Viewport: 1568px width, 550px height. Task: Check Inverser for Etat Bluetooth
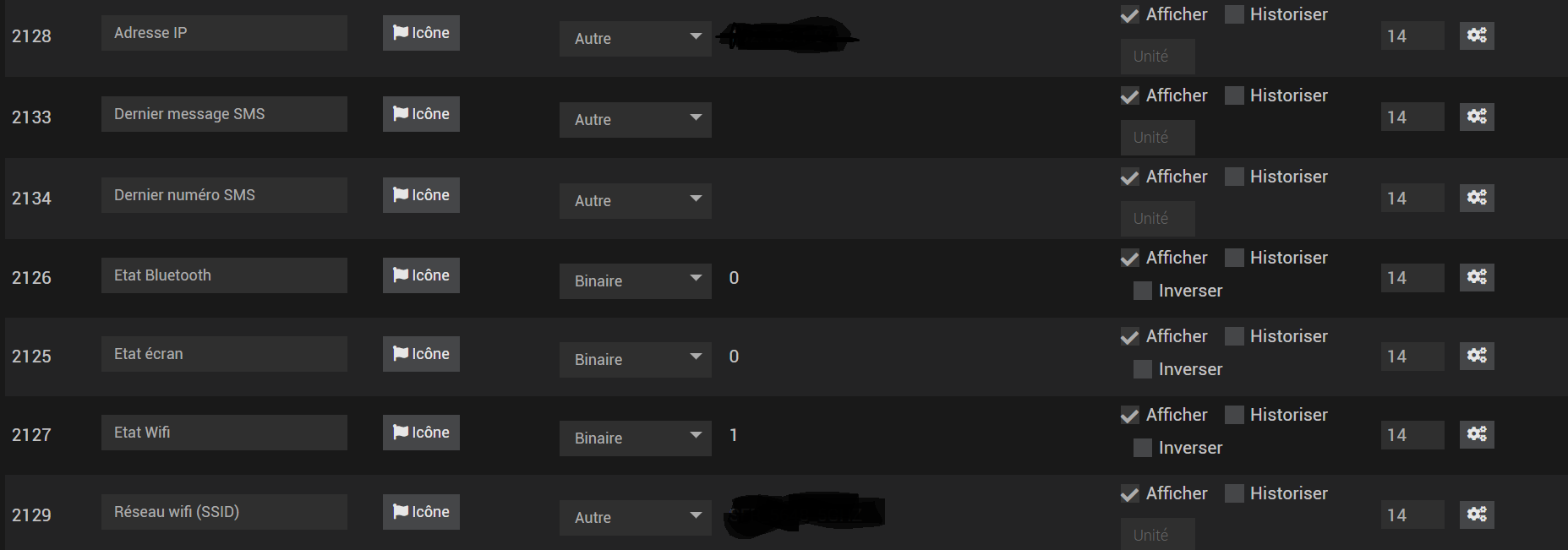(x=1142, y=291)
